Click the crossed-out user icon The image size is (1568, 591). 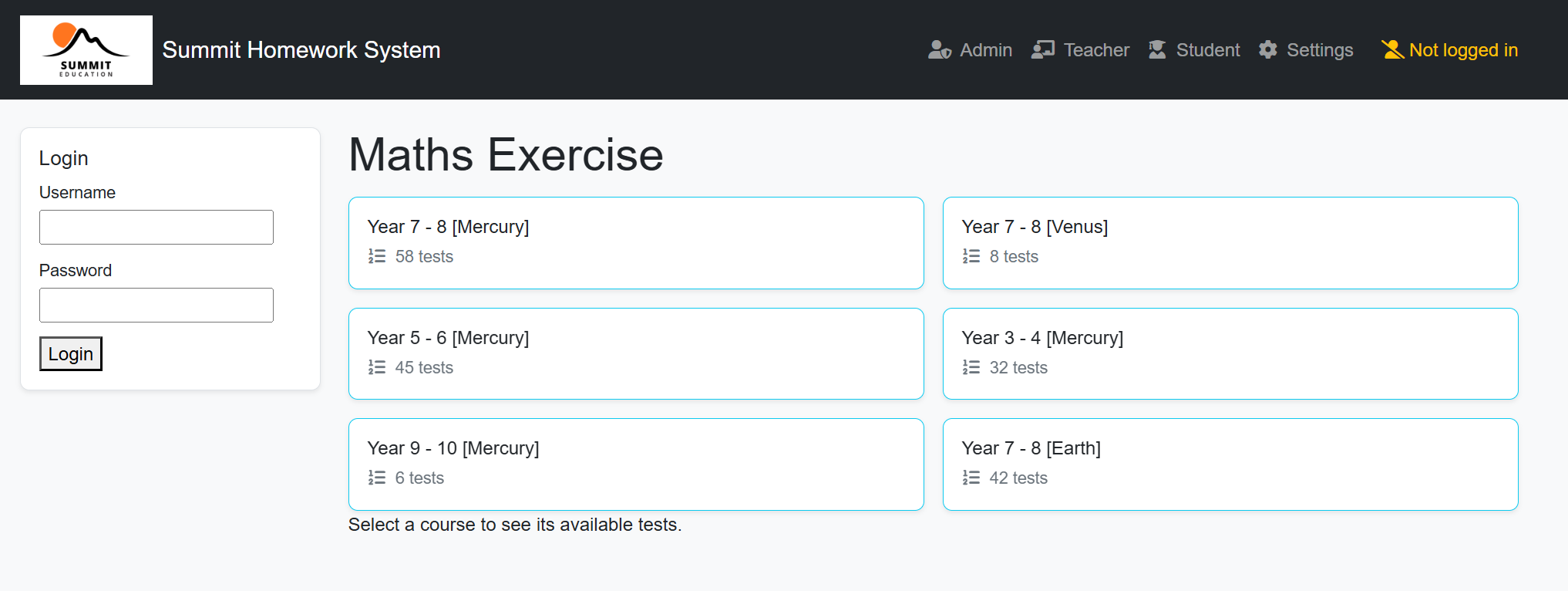[x=1392, y=50]
